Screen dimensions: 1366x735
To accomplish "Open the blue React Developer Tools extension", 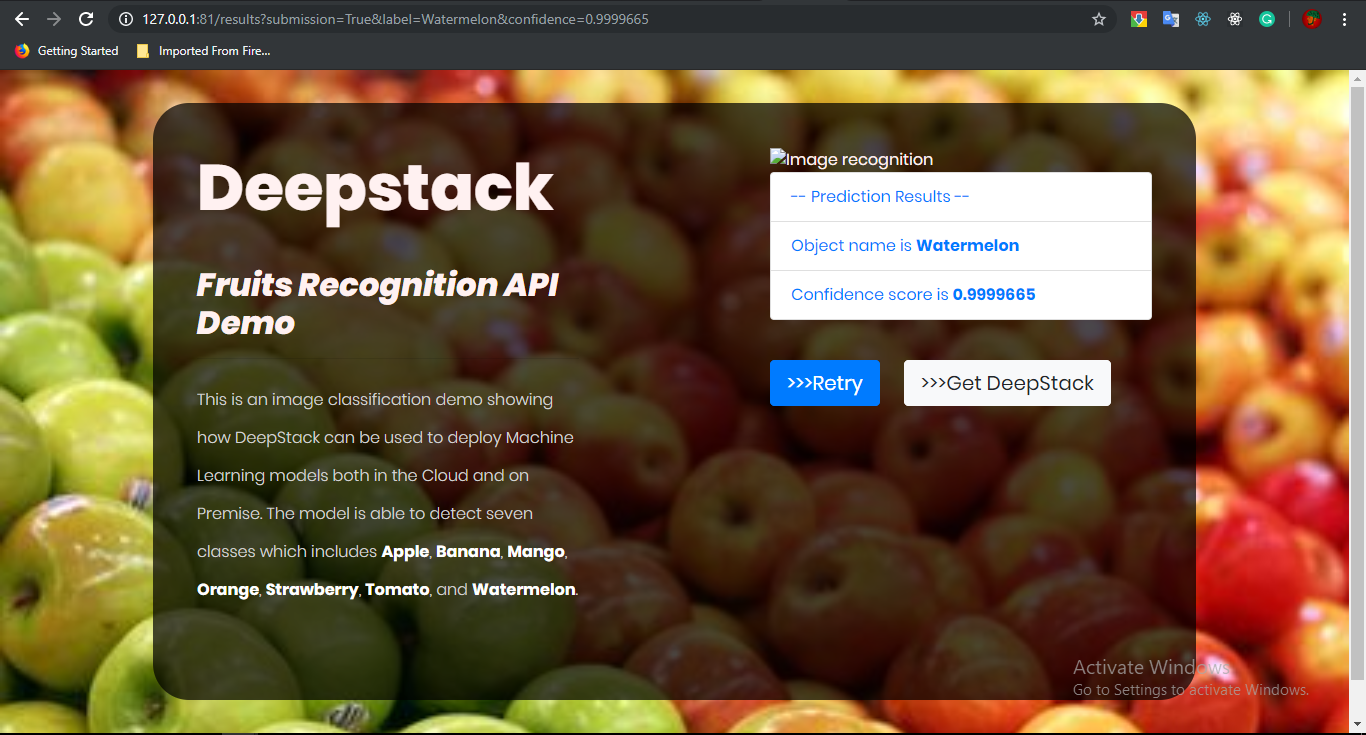I will [x=1203, y=19].
